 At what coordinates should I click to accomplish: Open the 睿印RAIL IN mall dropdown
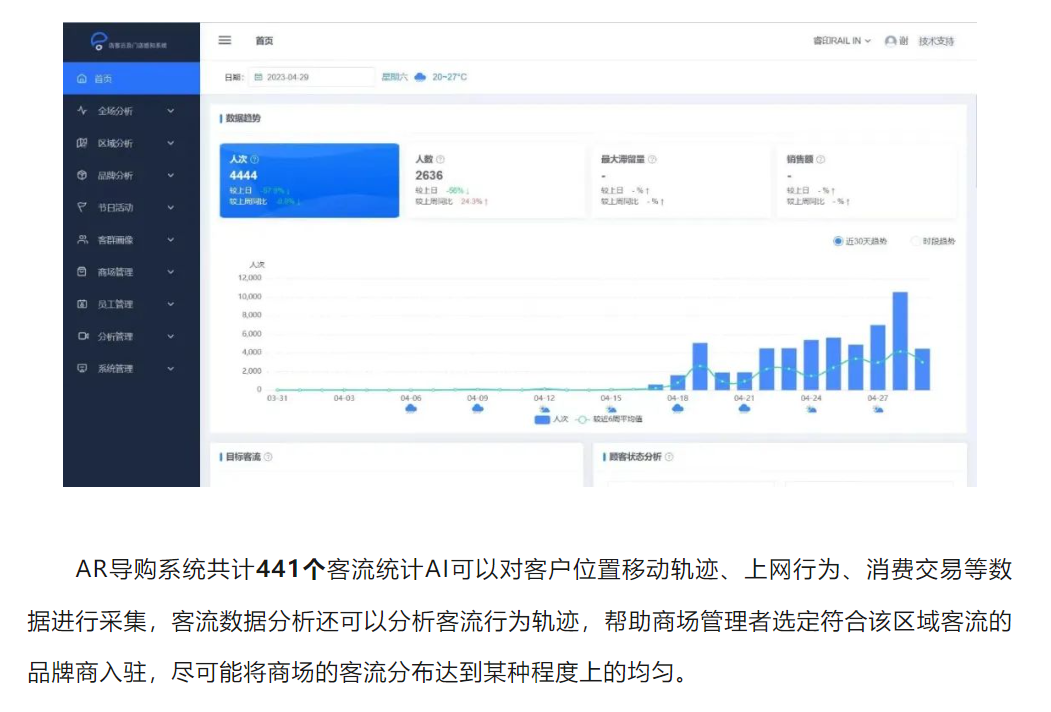pyautogui.click(x=840, y=41)
